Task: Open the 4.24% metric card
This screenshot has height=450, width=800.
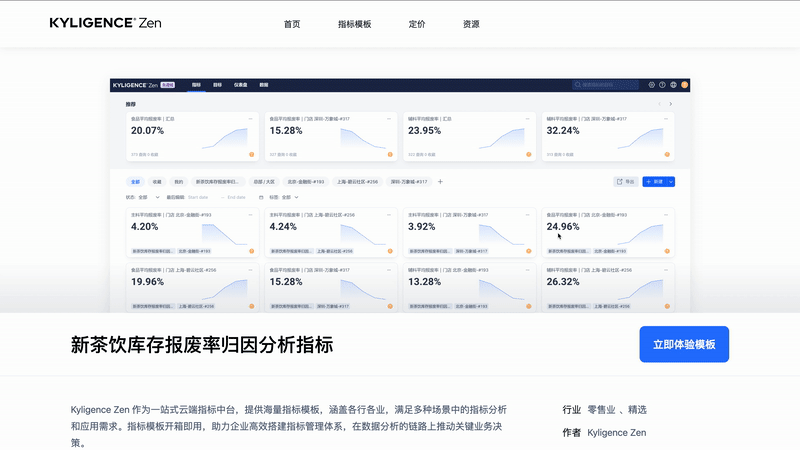Action: pos(331,232)
